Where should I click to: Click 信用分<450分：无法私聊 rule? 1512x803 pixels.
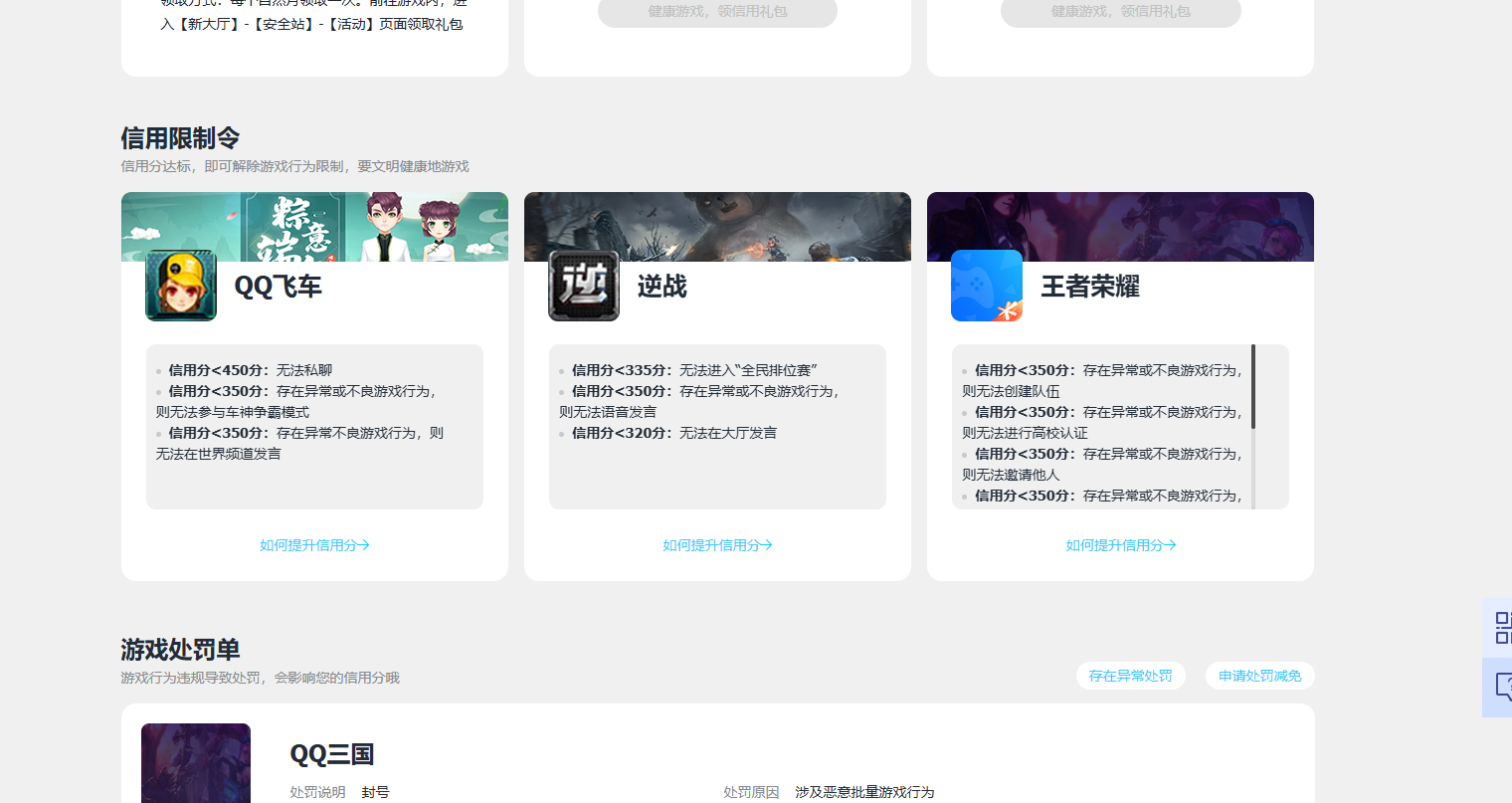[x=251, y=370]
